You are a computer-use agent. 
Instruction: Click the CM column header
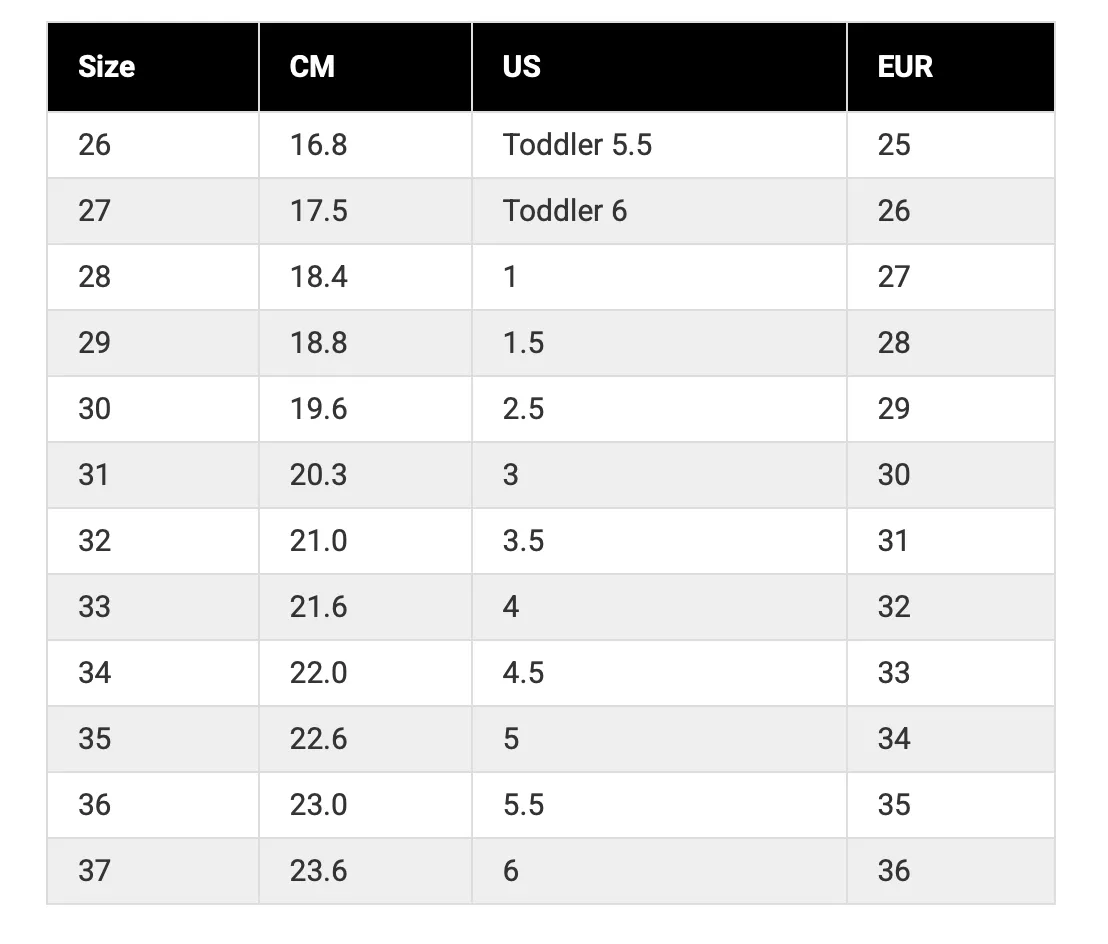point(365,67)
